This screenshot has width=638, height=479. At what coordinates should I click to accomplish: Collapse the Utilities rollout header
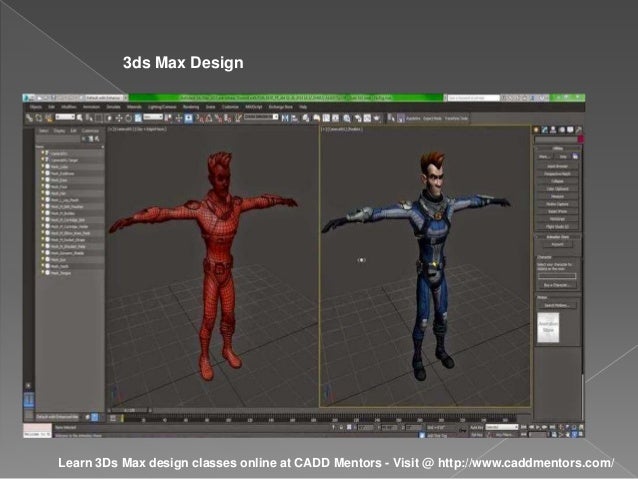tap(557, 149)
